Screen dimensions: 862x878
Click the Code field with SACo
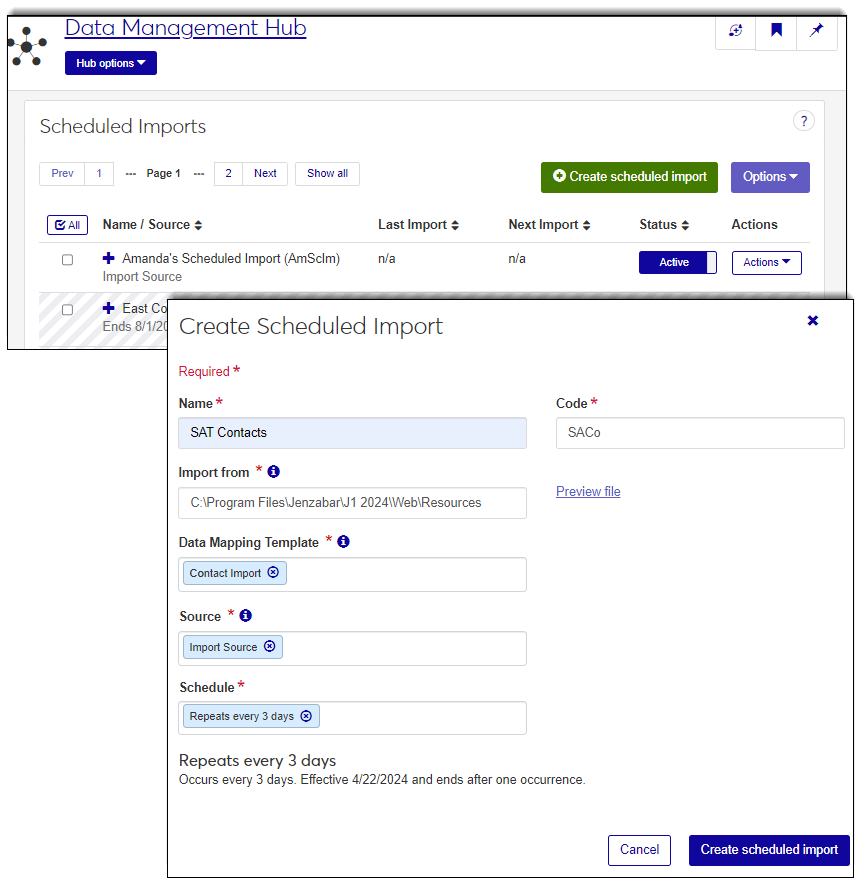click(x=700, y=433)
